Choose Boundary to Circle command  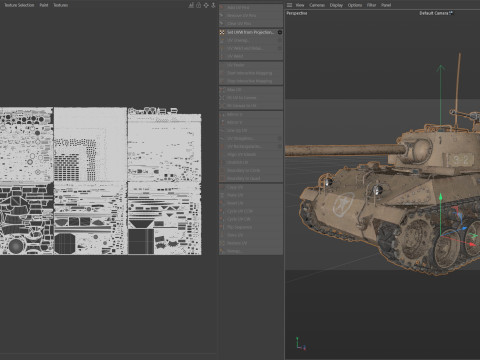pyautogui.click(x=251, y=170)
